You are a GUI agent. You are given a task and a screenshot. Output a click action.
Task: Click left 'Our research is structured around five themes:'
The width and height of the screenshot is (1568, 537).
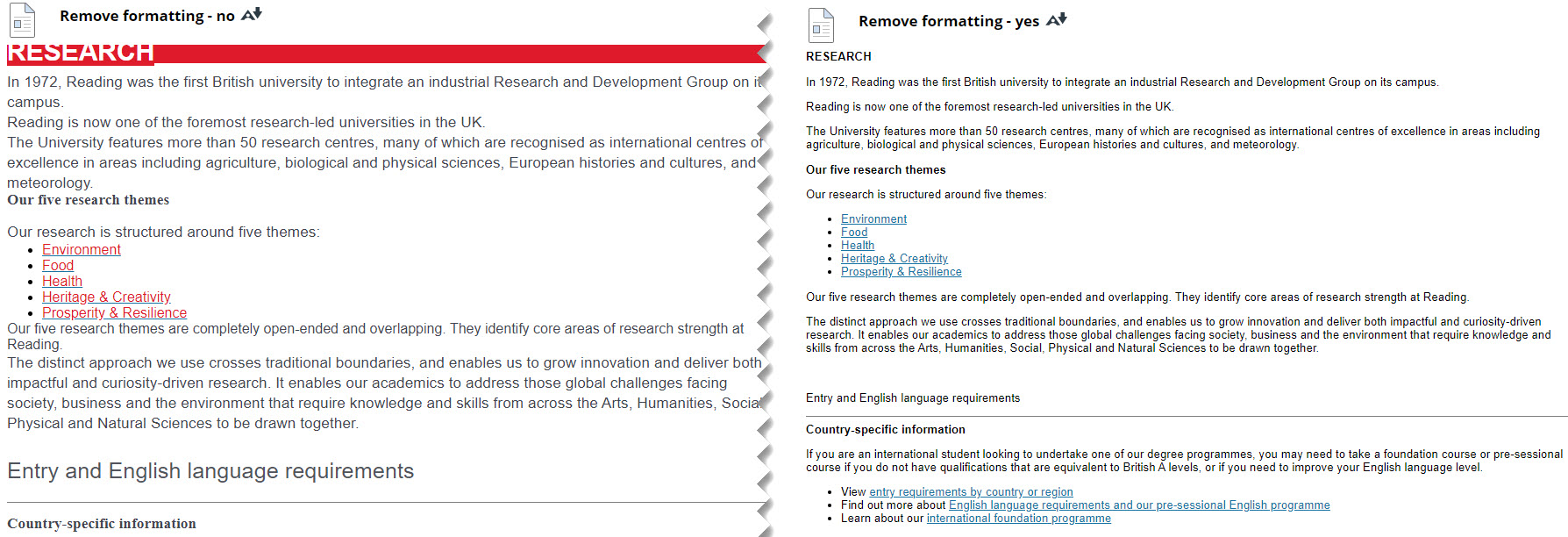164,233
